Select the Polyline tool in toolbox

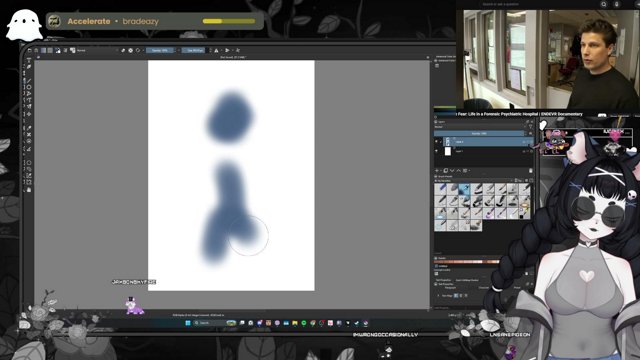pos(29,93)
